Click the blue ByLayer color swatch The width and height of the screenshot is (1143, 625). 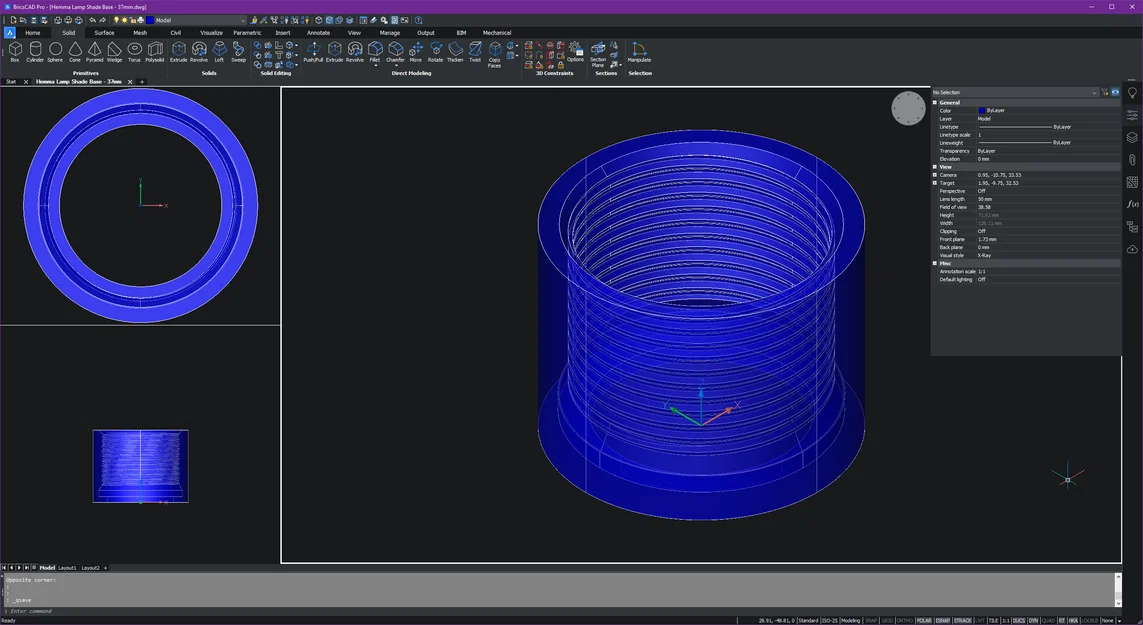[982, 111]
